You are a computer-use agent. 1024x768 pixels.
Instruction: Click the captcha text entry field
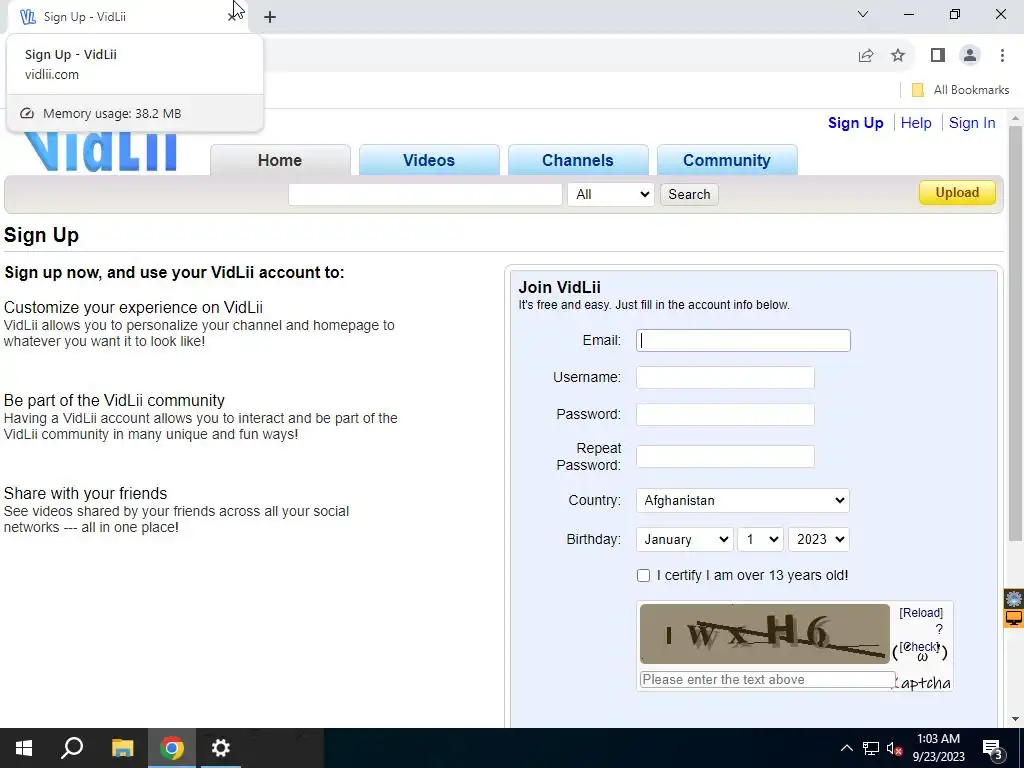point(767,680)
